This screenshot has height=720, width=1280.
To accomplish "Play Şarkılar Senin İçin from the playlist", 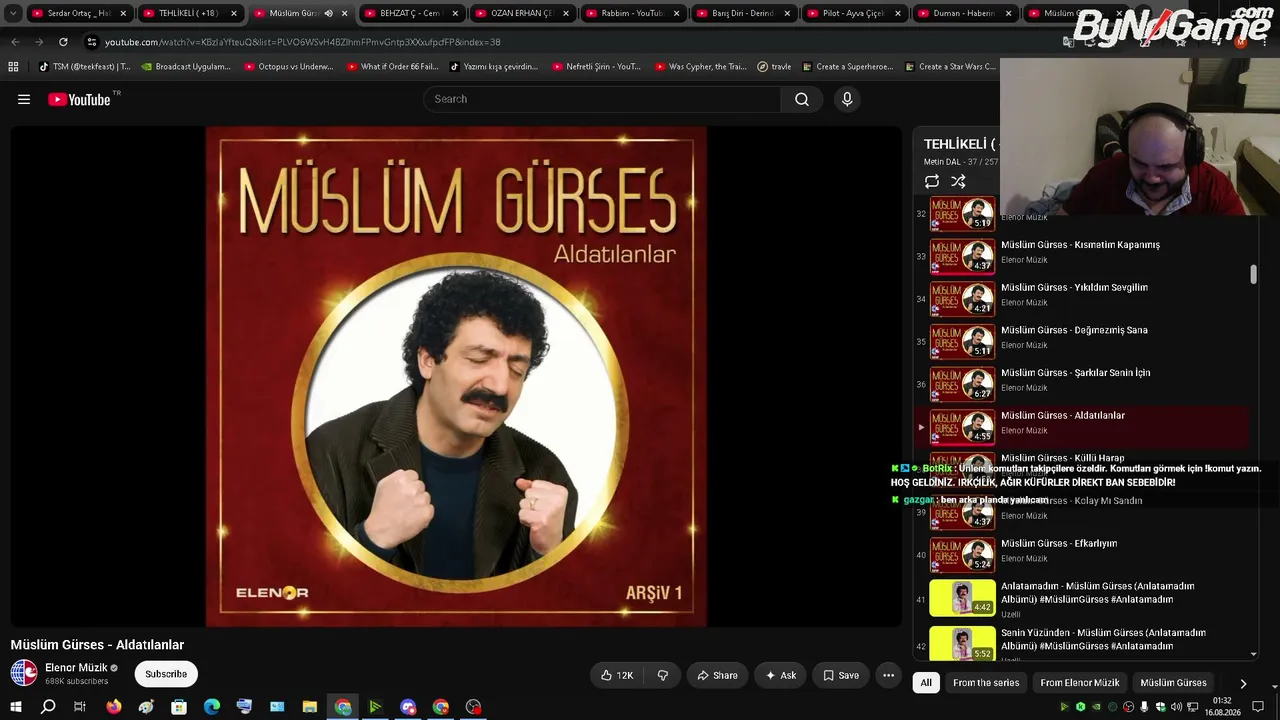I will click(x=1083, y=385).
